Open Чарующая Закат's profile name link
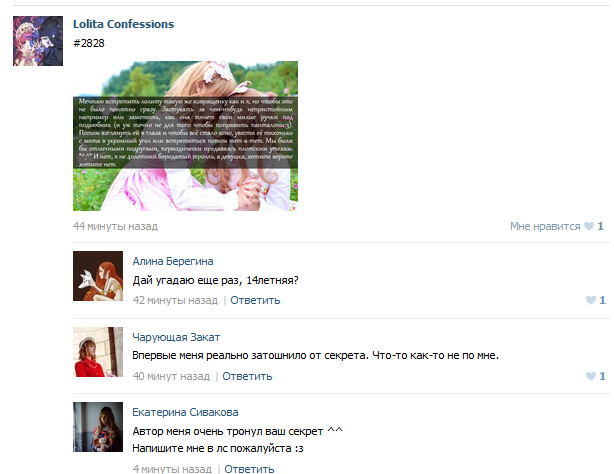 click(176, 337)
